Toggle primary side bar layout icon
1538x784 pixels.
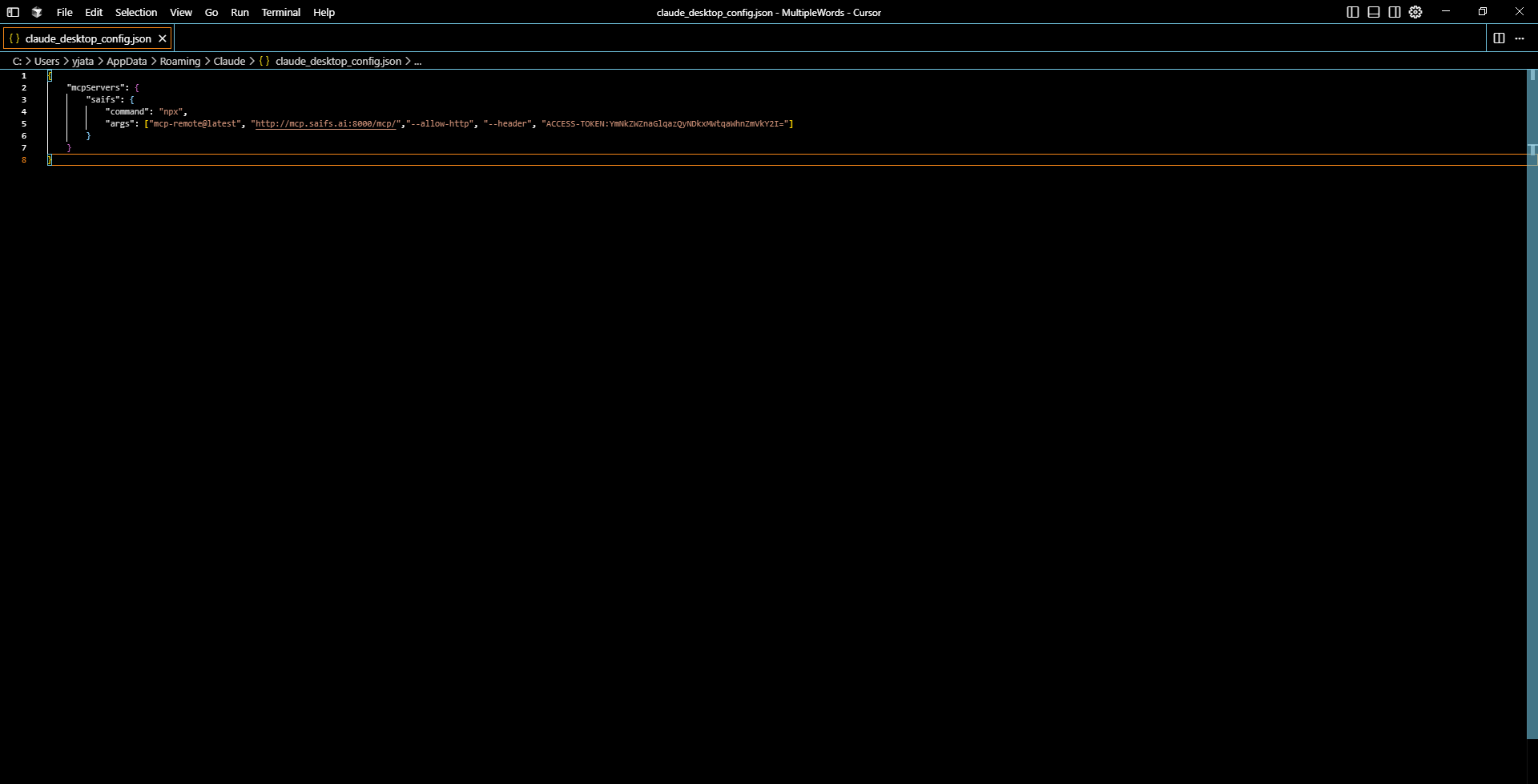1353,12
